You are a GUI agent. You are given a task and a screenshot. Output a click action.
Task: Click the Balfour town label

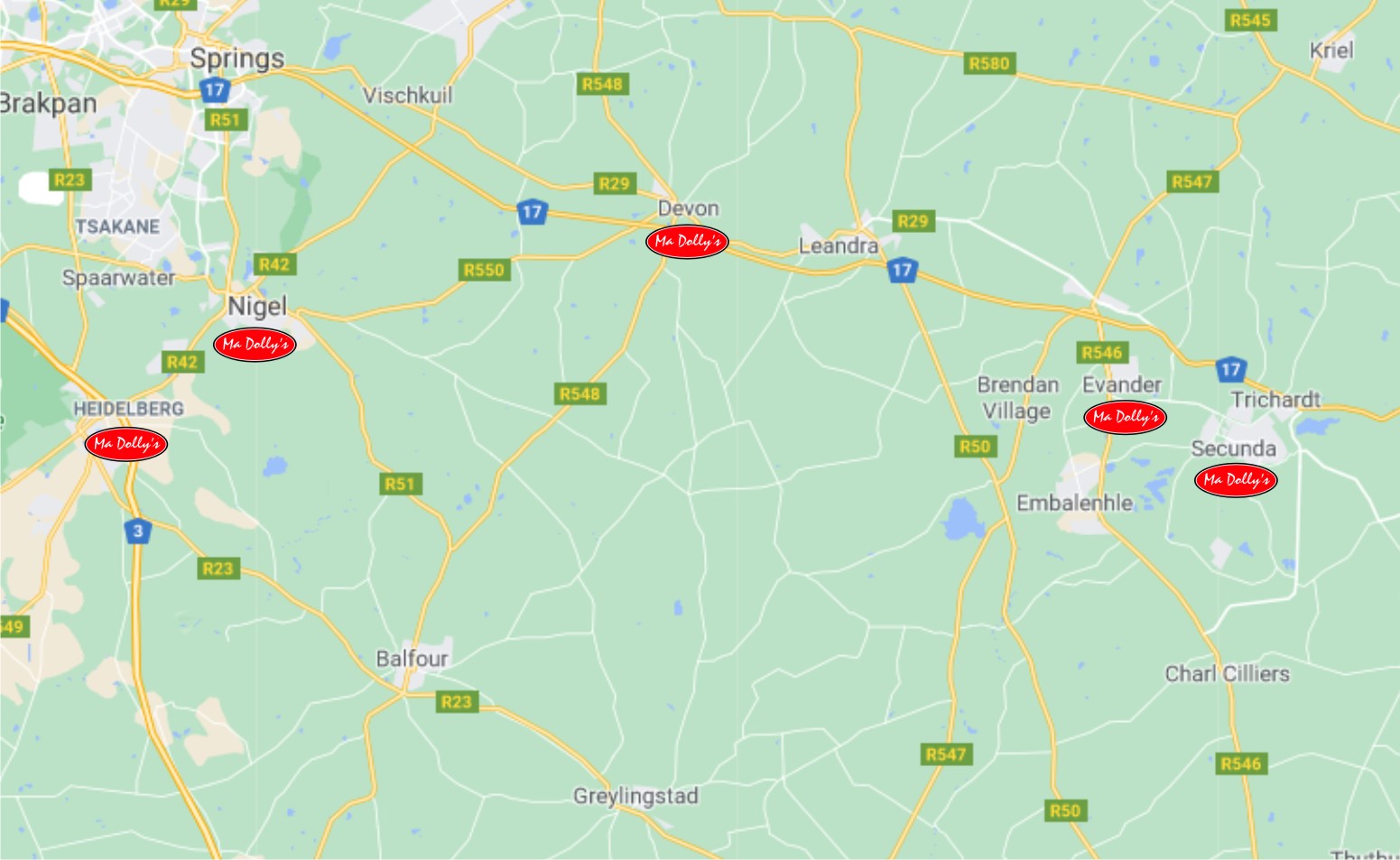pos(412,659)
